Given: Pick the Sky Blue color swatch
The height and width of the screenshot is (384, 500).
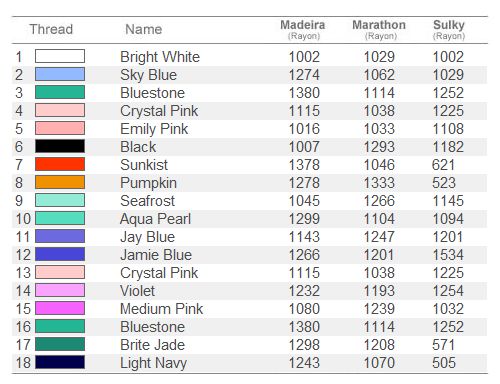Looking at the screenshot, I should (60, 74).
